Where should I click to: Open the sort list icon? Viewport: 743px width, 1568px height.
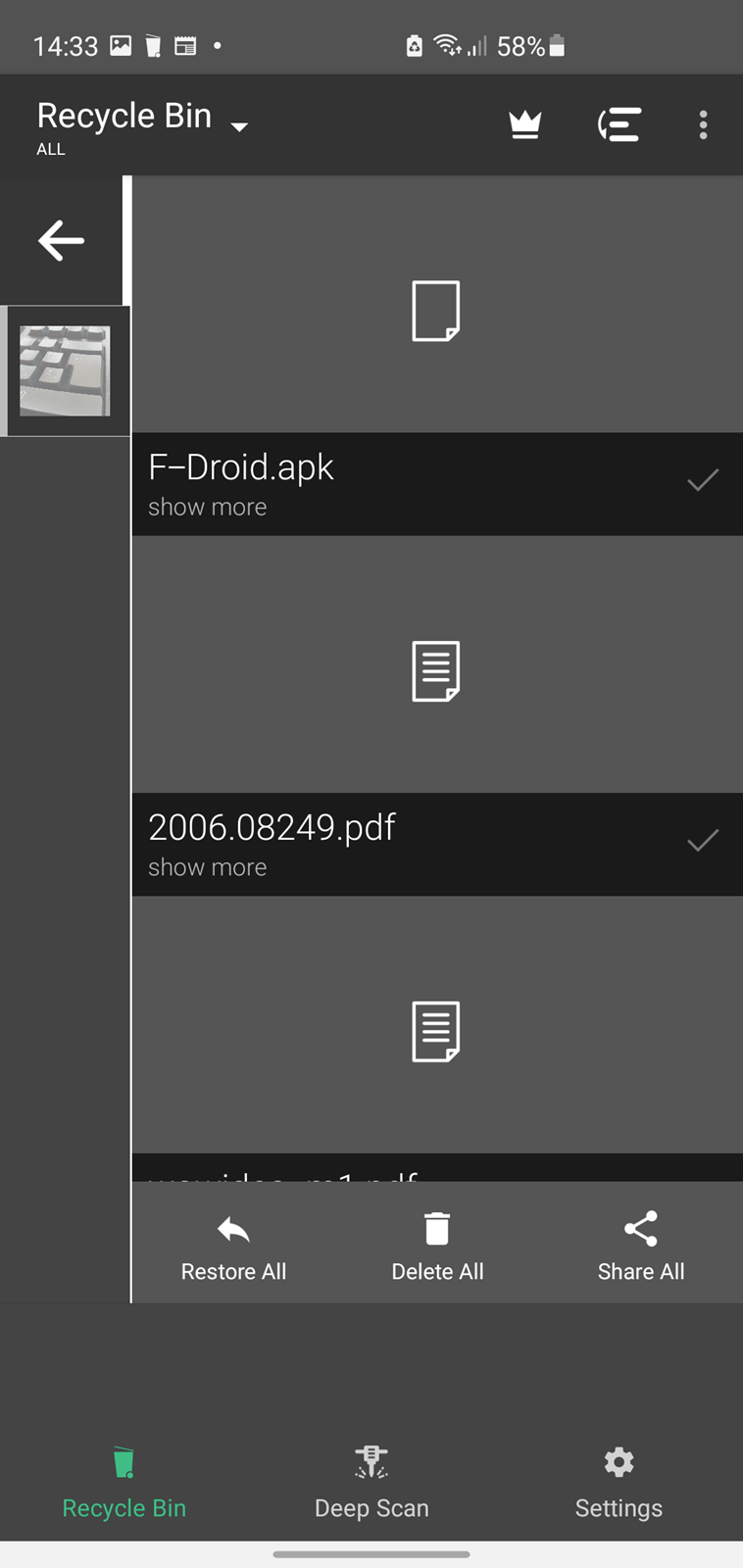(619, 124)
